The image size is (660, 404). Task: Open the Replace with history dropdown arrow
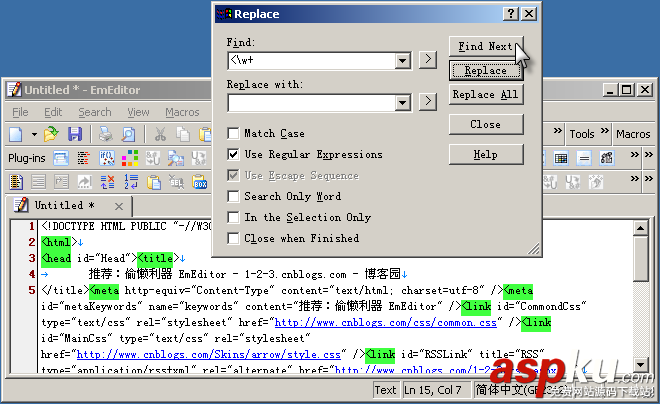(403, 103)
